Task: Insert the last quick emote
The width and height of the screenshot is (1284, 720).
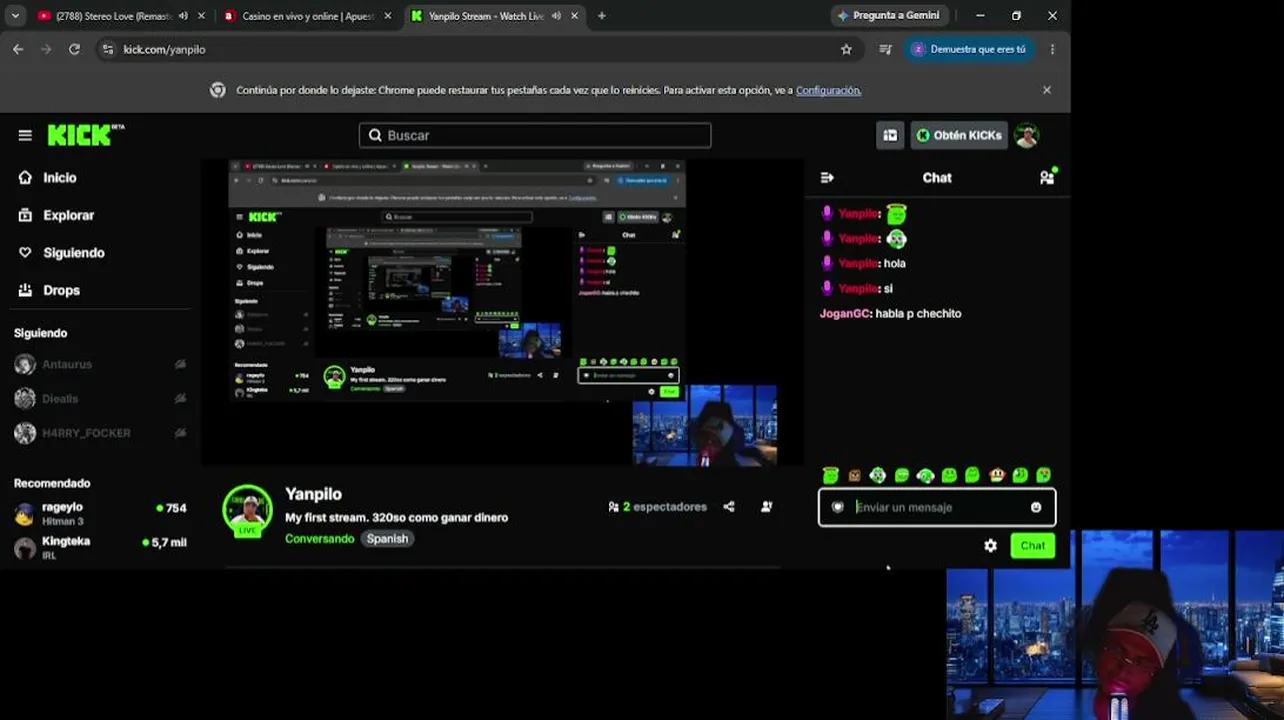Action: (x=1043, y=475)
